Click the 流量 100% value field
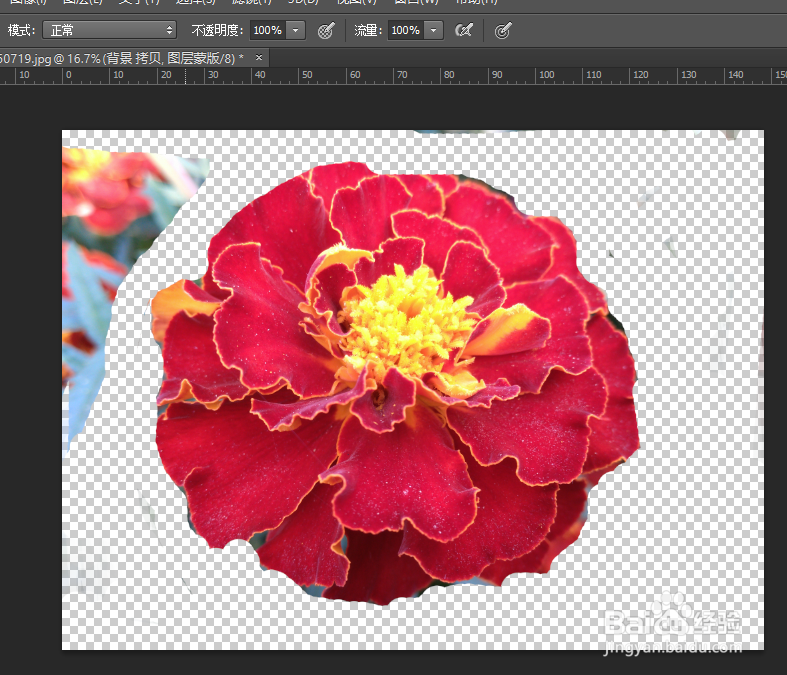Viewport: 787px width, 675px height. click(406, 30)
